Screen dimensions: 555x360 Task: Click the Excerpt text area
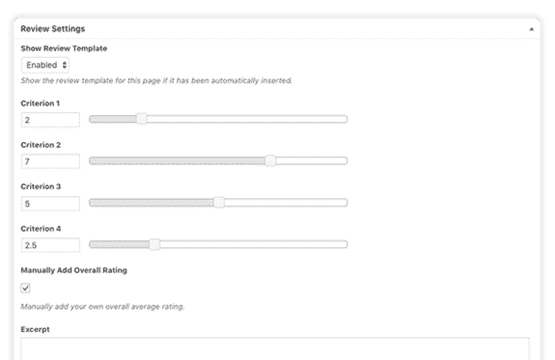pyautogui.click(x=275, y=349)
